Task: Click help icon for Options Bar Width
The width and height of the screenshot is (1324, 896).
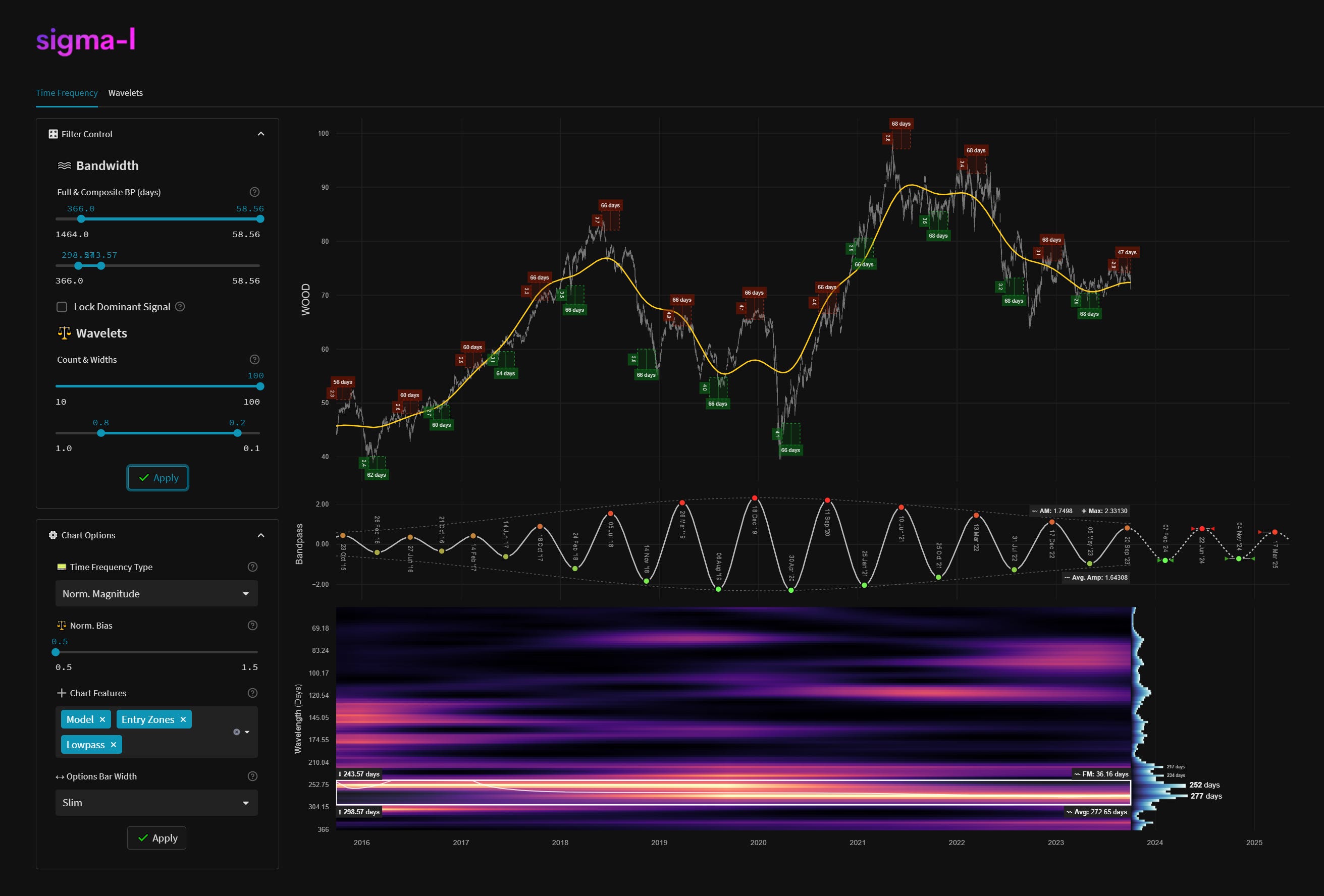Action: (x=252, y=776)
